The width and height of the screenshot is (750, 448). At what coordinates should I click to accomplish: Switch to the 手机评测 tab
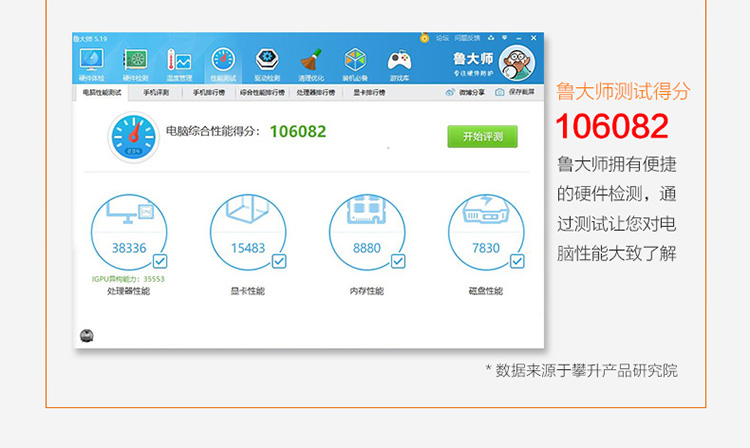156,93
